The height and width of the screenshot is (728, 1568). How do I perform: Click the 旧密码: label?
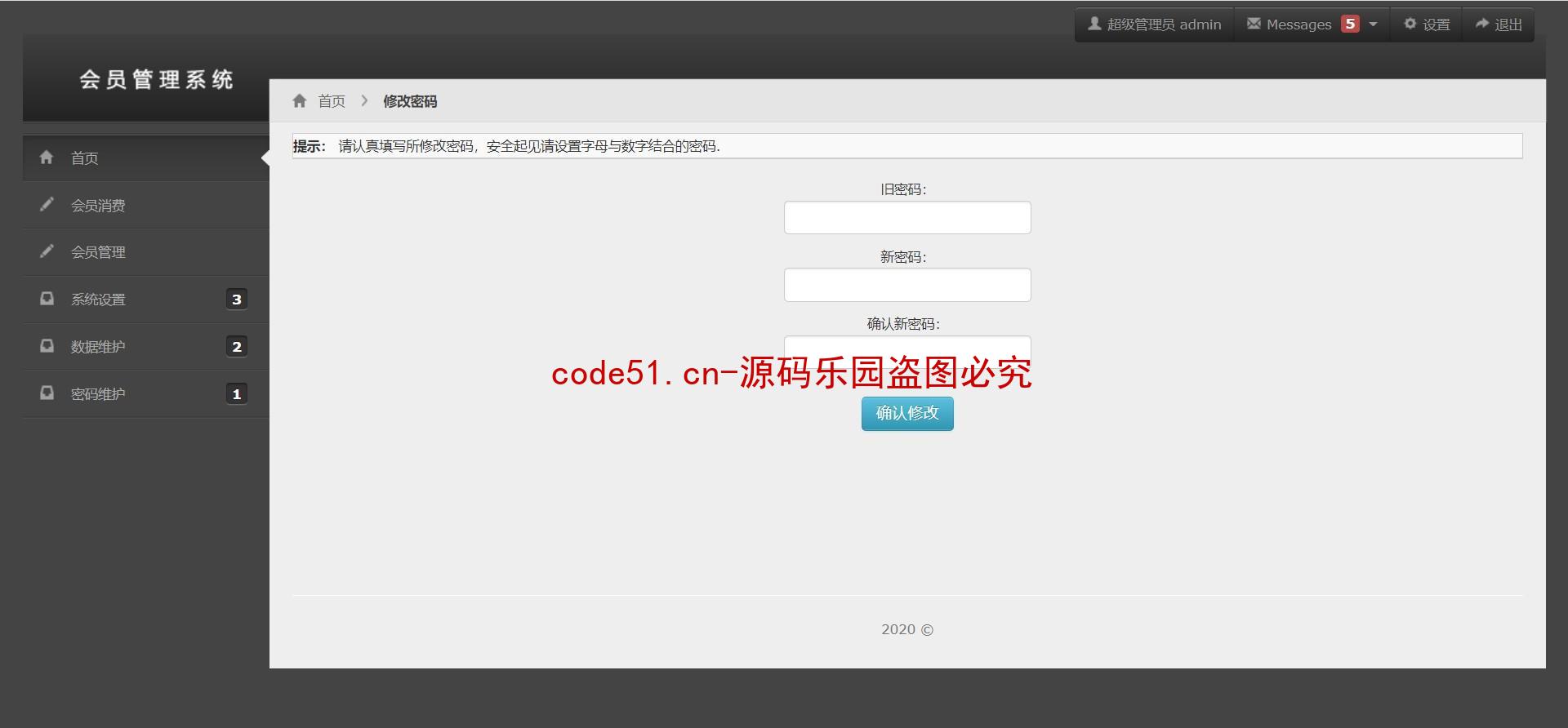tap(903, 189)
